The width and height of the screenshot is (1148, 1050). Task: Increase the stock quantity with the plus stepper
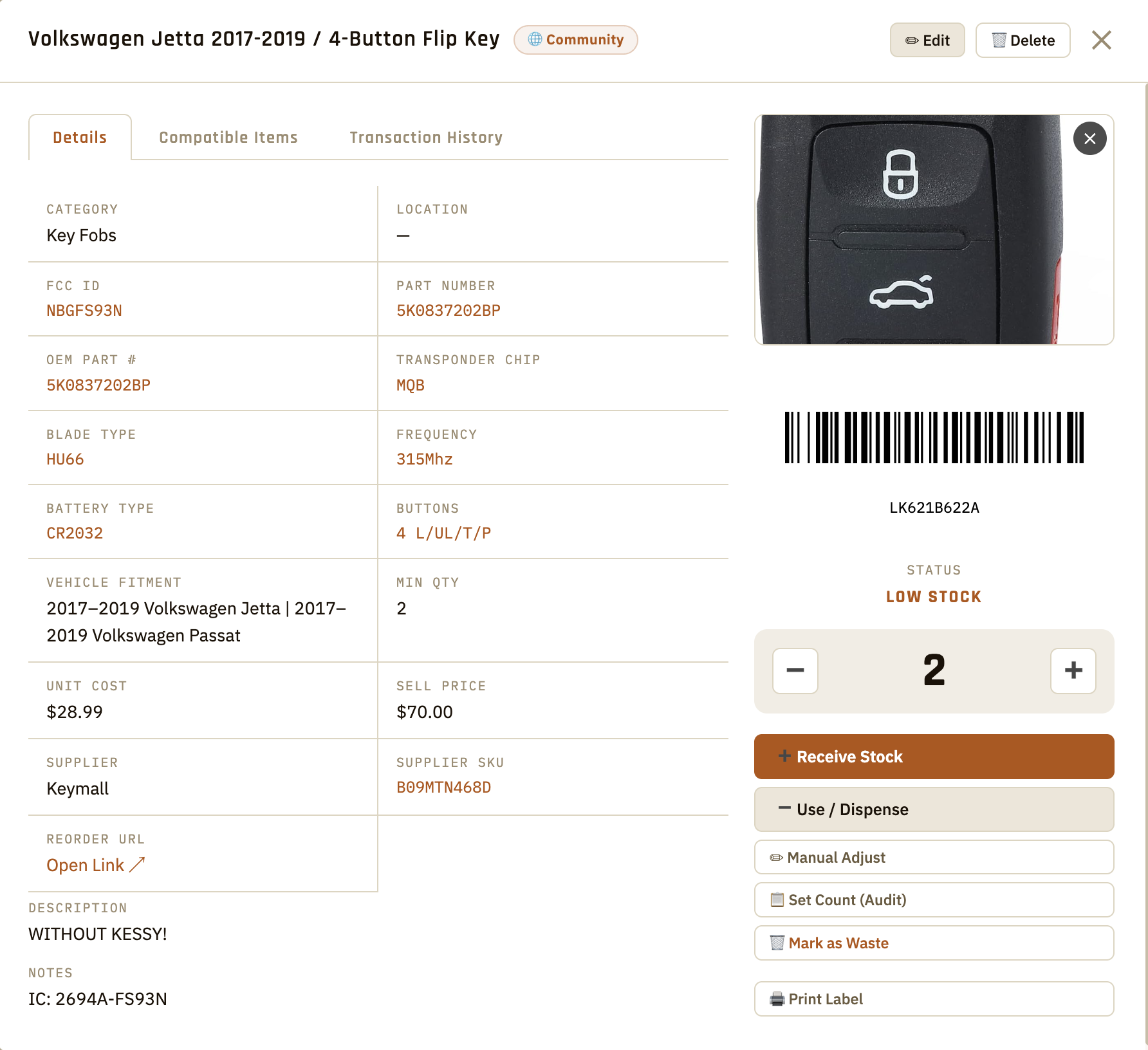1073,671
